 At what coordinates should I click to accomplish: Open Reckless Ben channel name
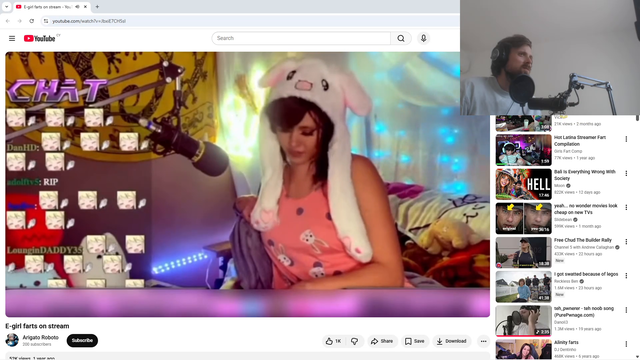point(566,281)
